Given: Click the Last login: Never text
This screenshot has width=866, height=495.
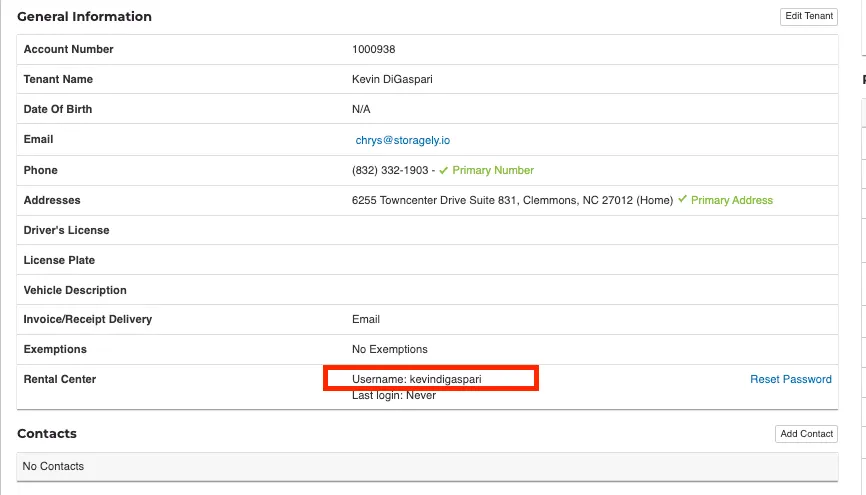Looking at the screenshot, I should [x=394, y=395].
